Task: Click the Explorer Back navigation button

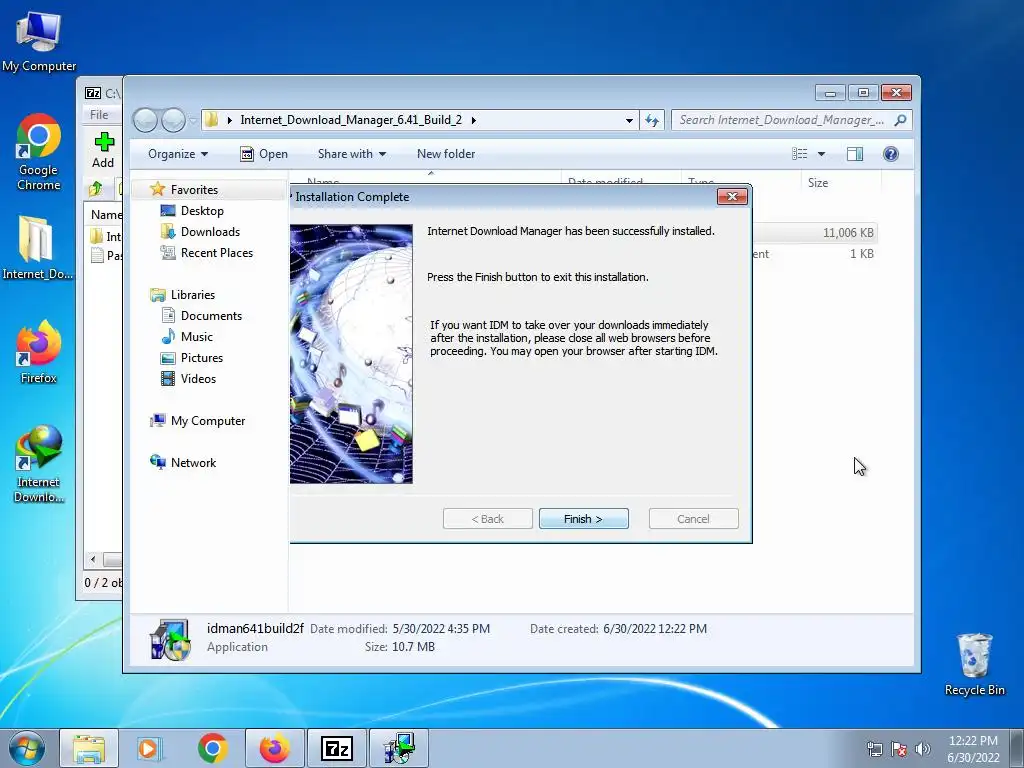Action: [x=145, y=120]
